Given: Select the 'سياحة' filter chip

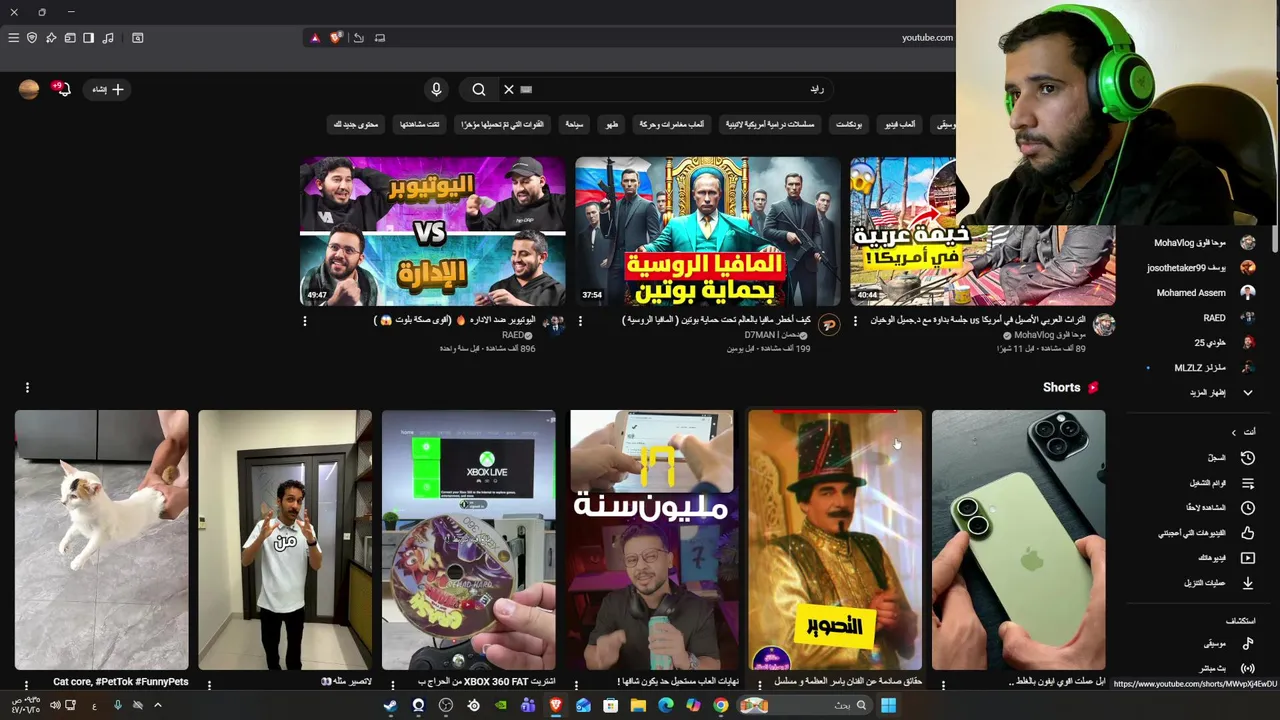Looking at the screenshot, I should 574,124.
